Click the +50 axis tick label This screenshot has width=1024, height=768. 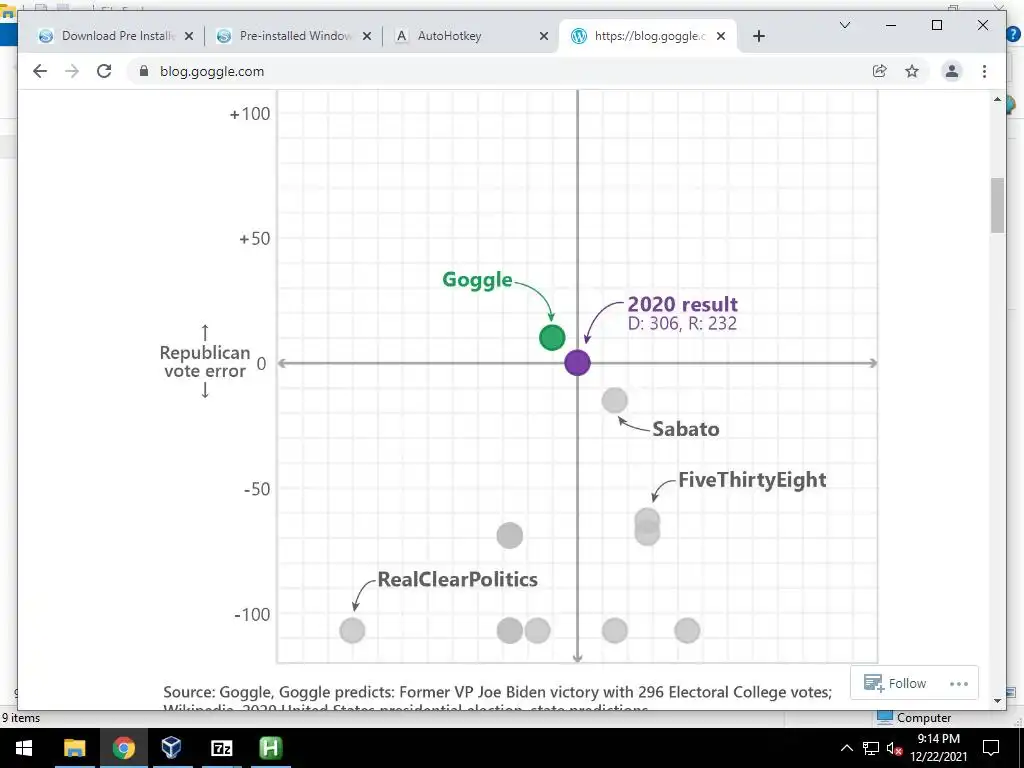point(254,238)
